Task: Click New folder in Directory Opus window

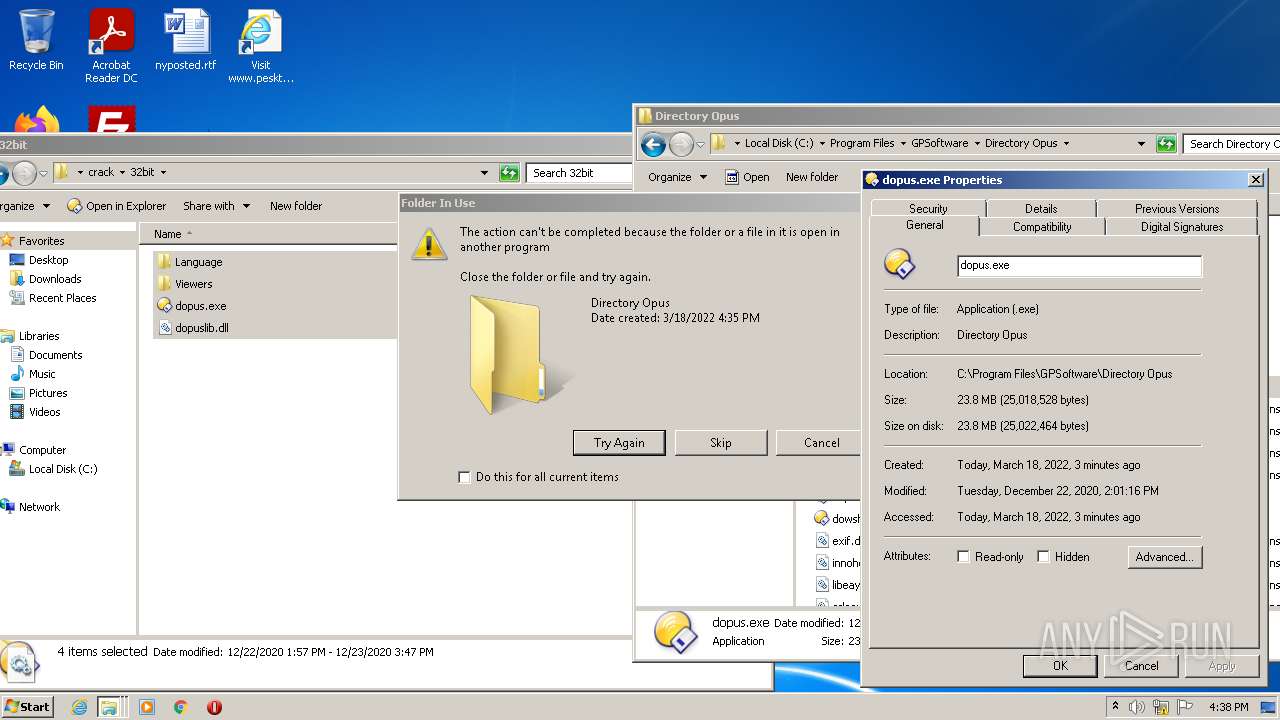Action: (812, 177)
